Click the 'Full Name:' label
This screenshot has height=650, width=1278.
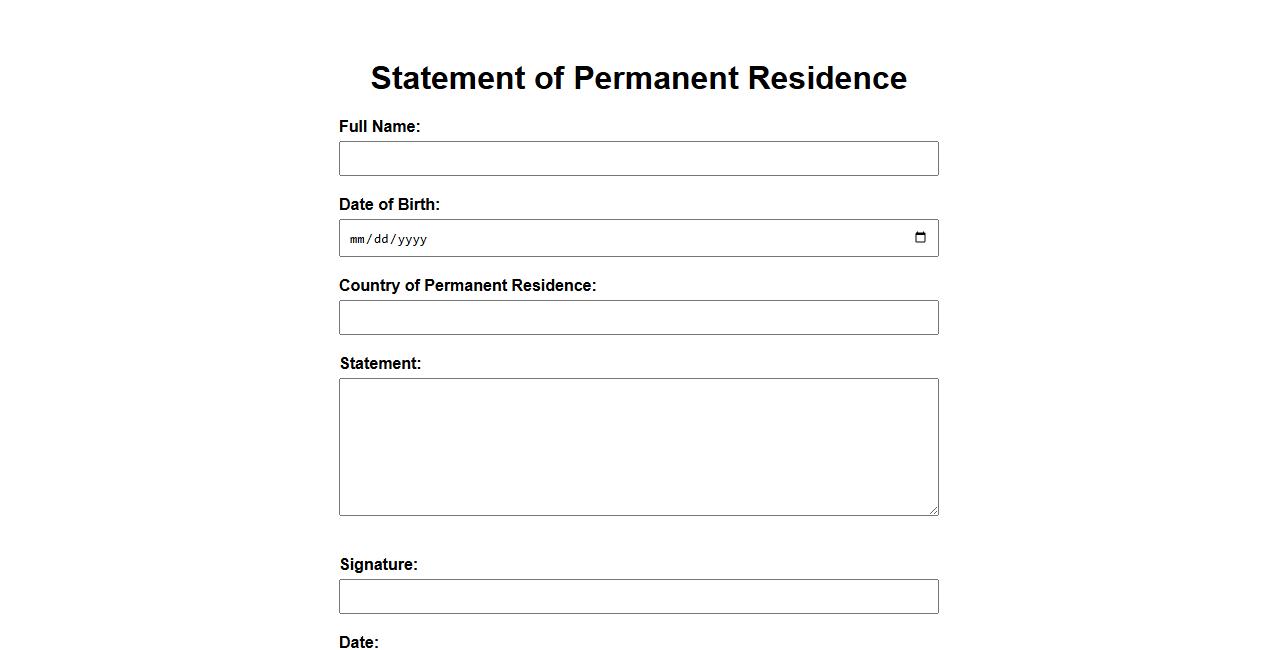pos(379,127)
